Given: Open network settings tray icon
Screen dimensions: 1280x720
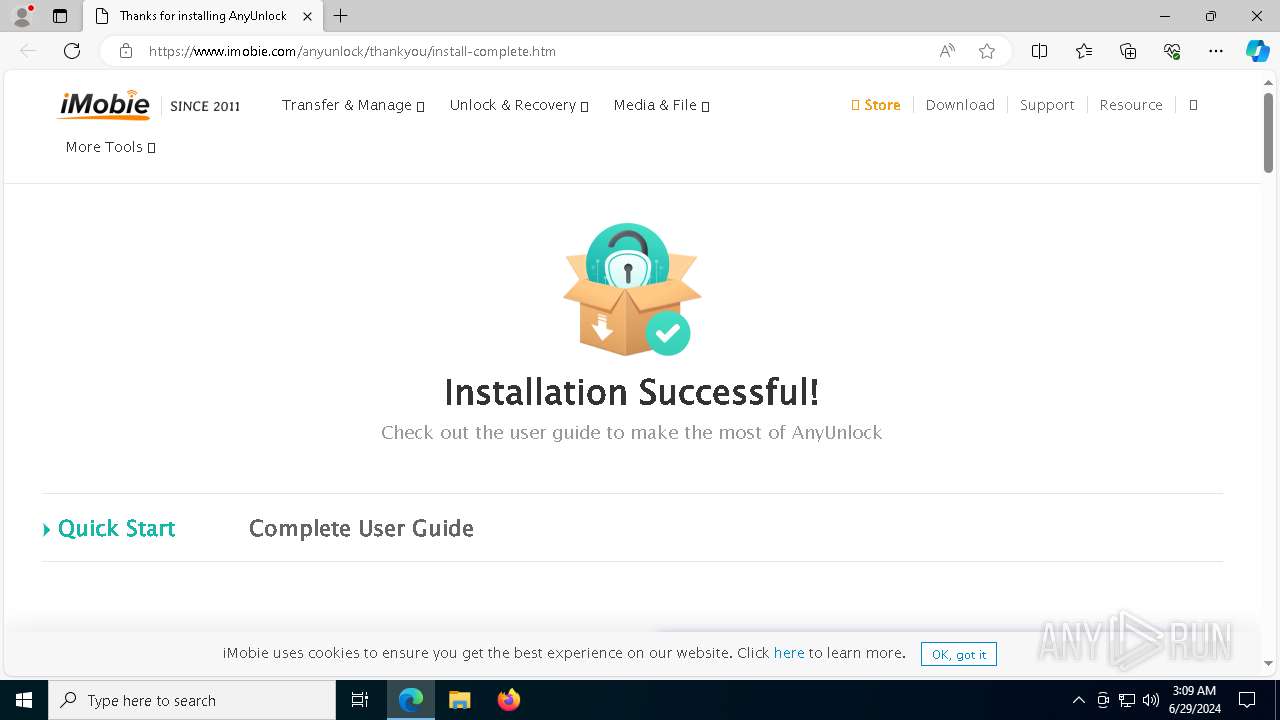Looking at the screenshot, I should (x=1127, y=700).
